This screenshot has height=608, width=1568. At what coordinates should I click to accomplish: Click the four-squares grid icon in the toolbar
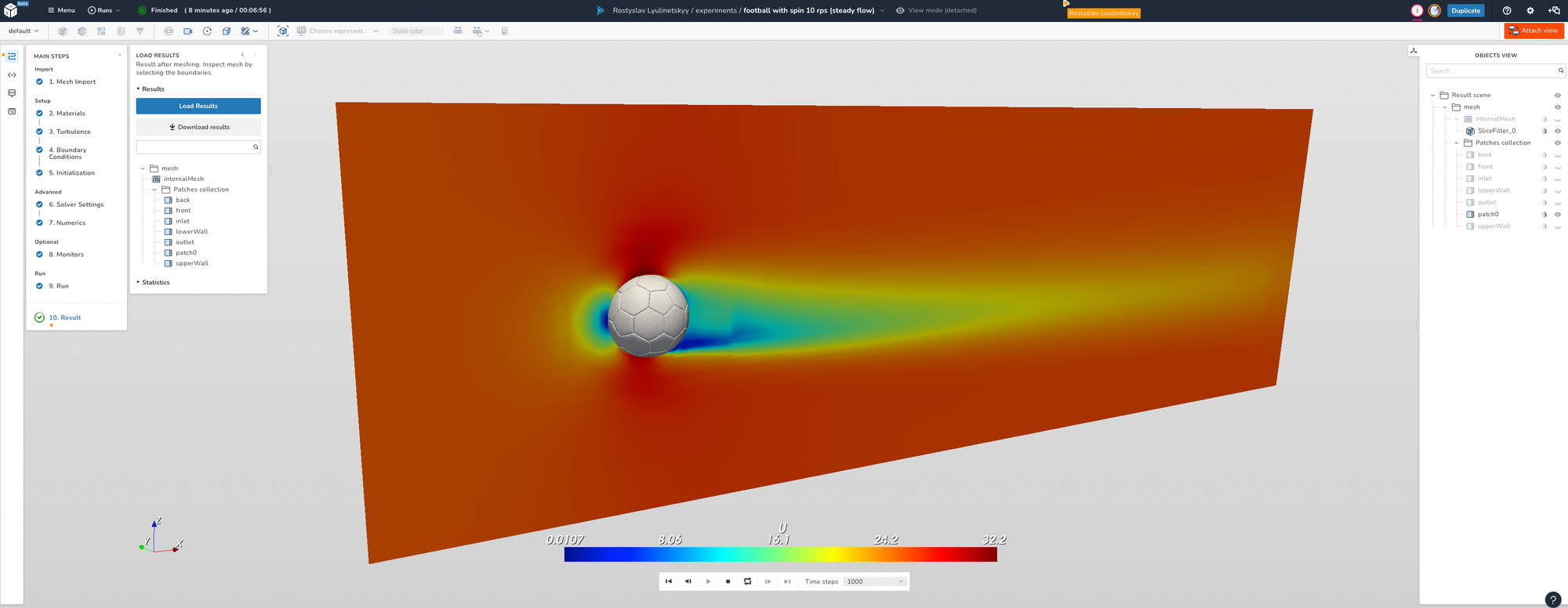point(101,31)
